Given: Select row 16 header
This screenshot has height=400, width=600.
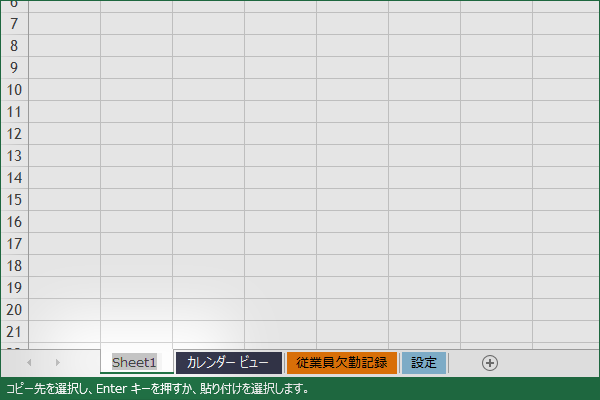Looking at the screenshot, I should [x=14, y=222].
